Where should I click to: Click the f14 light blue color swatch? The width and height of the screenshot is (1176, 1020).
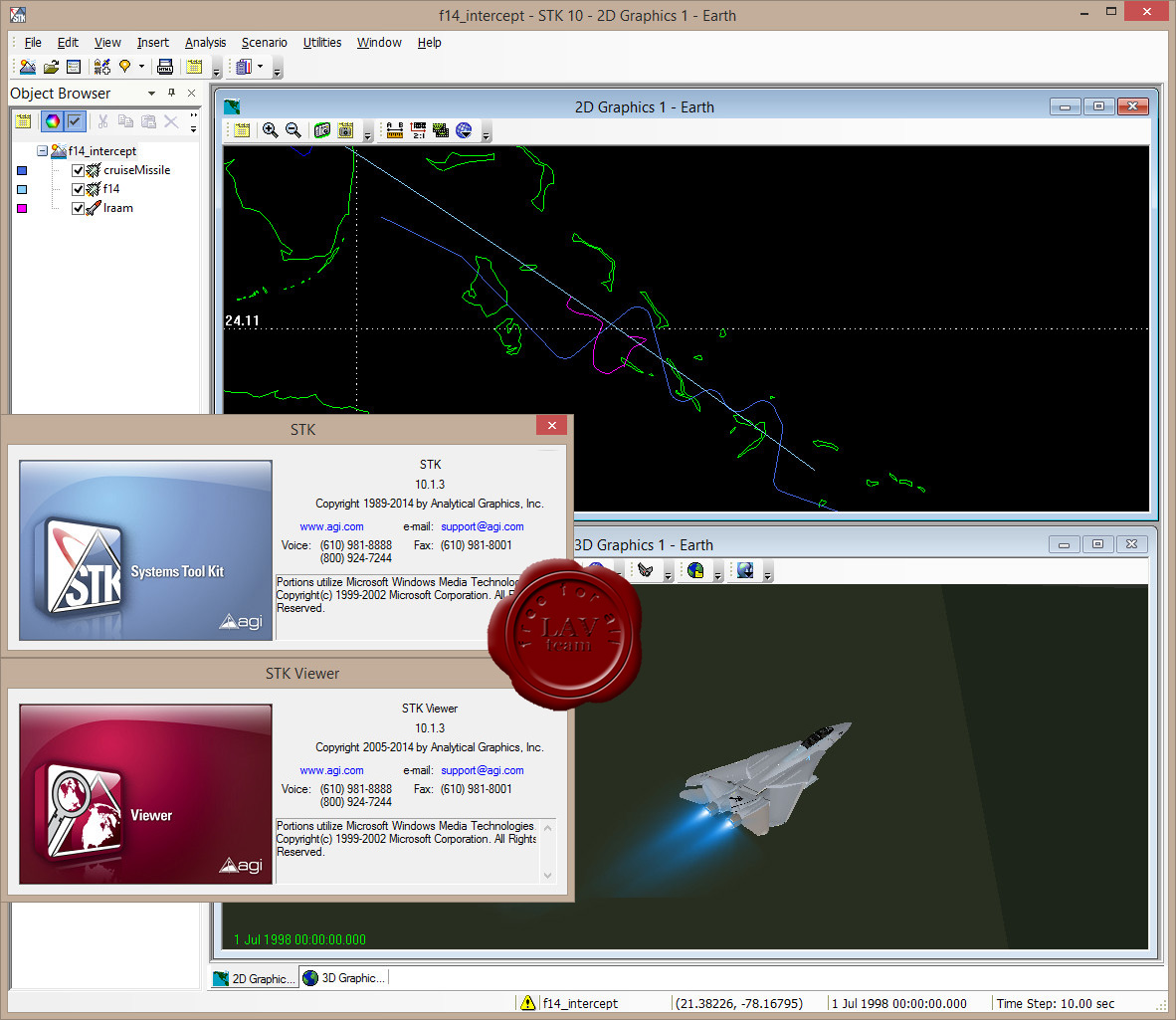point(22,189)
